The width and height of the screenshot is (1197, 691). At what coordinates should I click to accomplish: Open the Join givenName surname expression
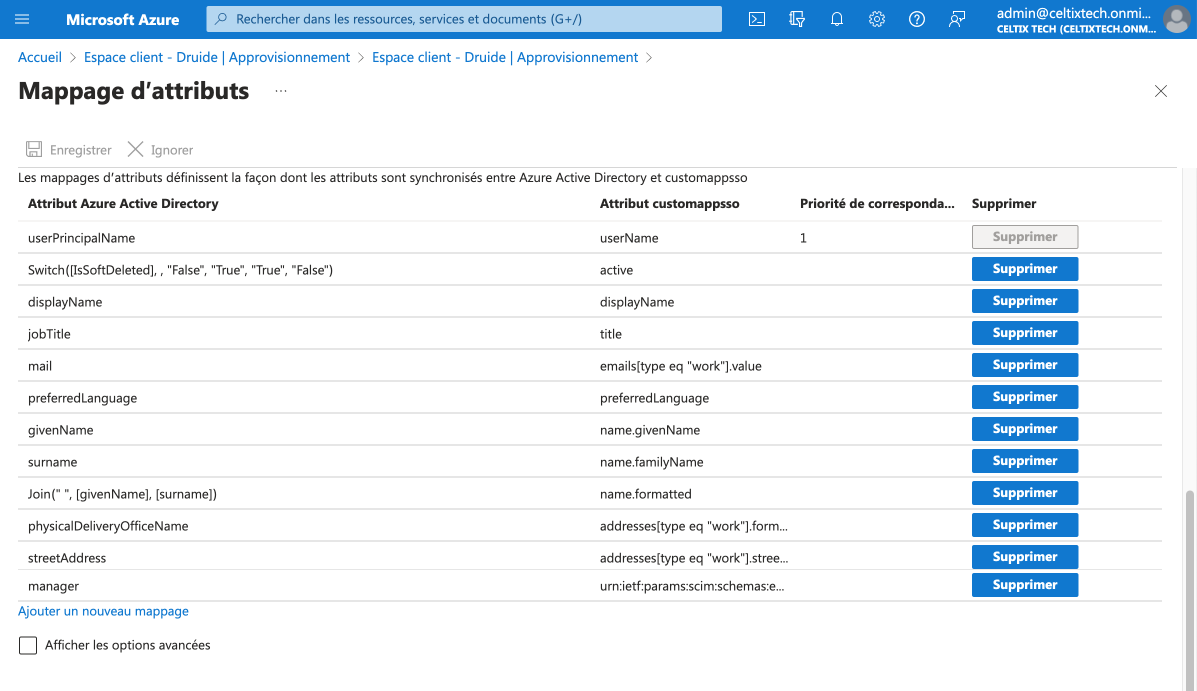click(x=122, y=495)
